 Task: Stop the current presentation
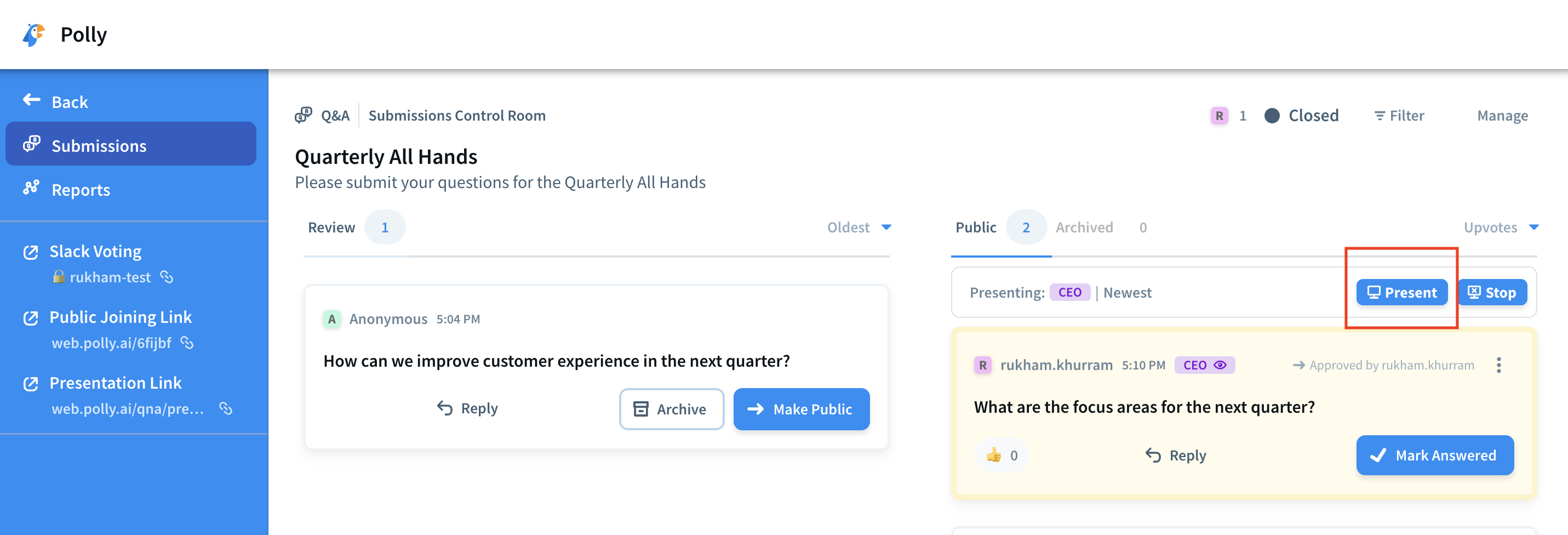click(x=1492, y=293)
